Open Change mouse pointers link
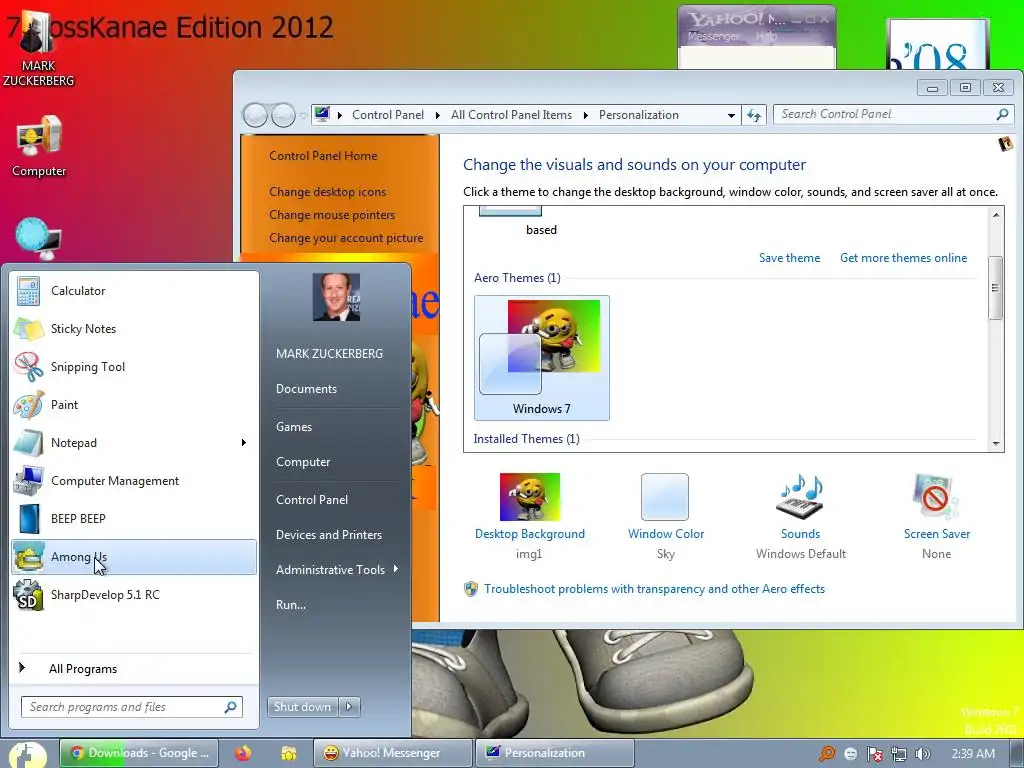The image size is (1024, 768). coord(332,215)
